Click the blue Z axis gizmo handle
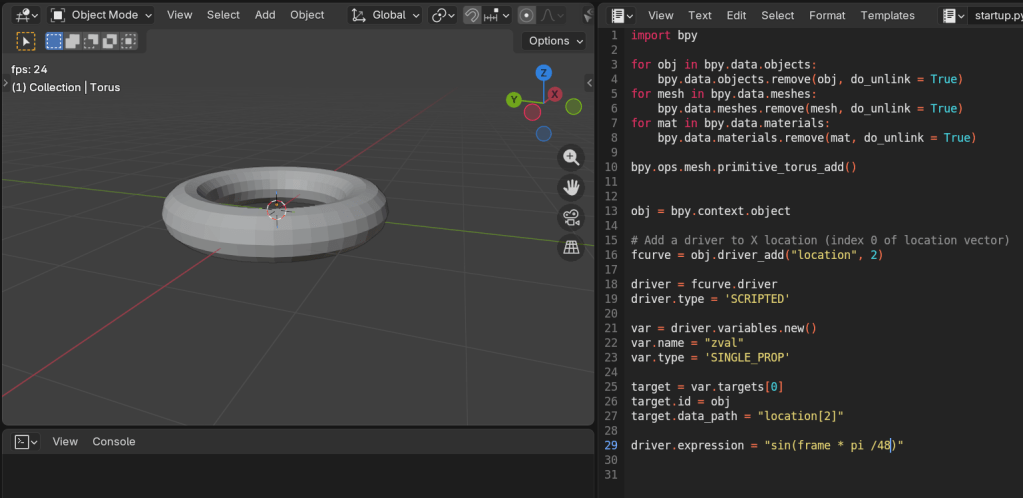Viewport: 1023px width, 498px height. tap(543, 73)
